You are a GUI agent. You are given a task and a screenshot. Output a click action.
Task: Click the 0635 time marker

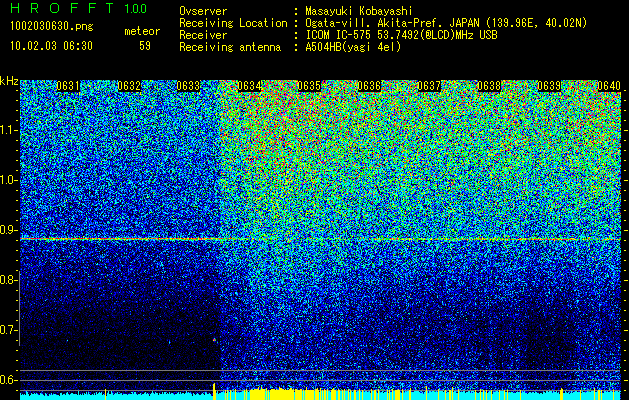click(x=309, y=86)
